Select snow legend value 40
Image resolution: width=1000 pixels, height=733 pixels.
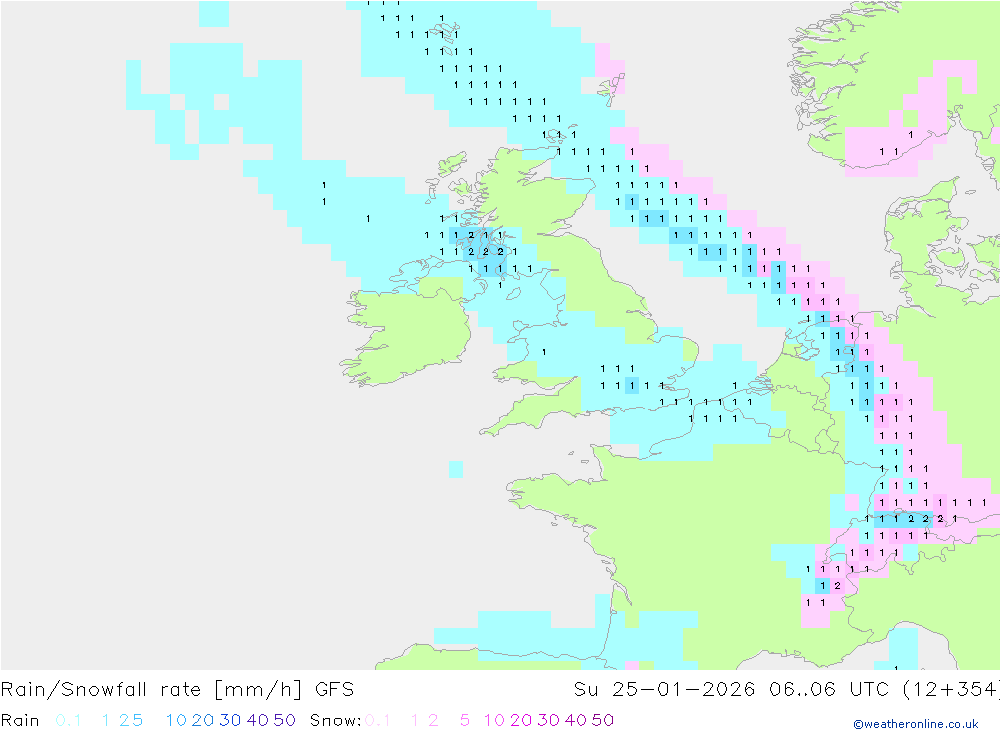(576, 720)
